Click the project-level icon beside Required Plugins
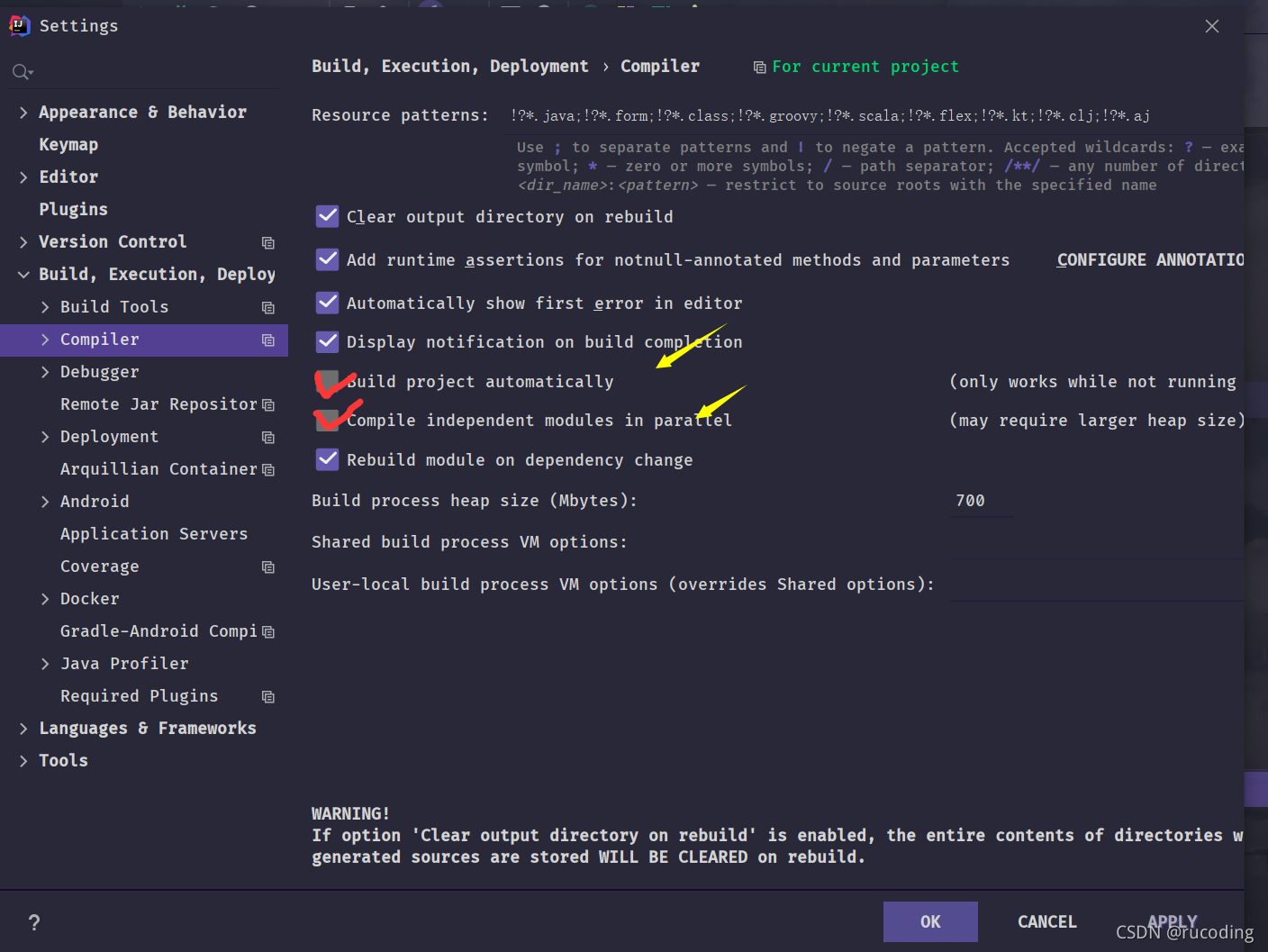This screenshot has height=952, width=1268. [268, 696]
